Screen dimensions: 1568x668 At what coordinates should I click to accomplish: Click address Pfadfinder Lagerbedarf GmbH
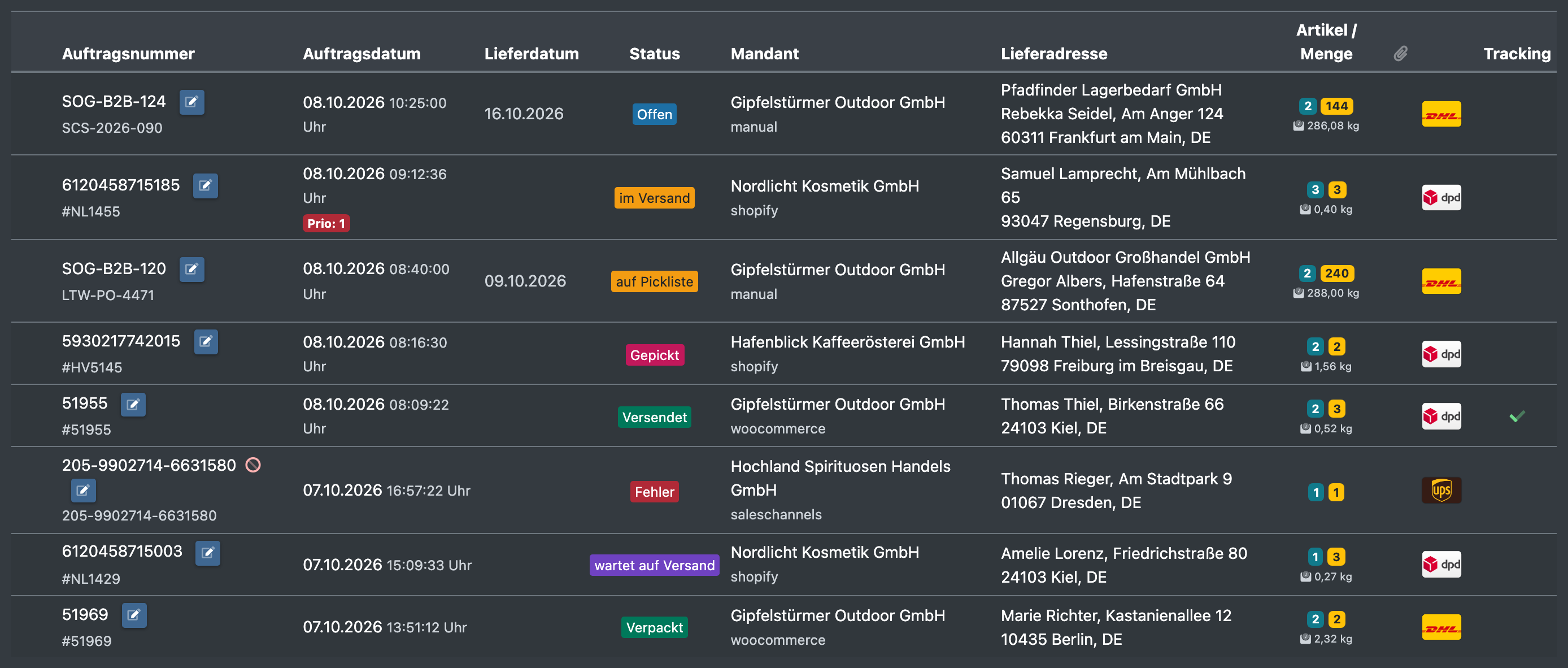(x=1111, y=90)
